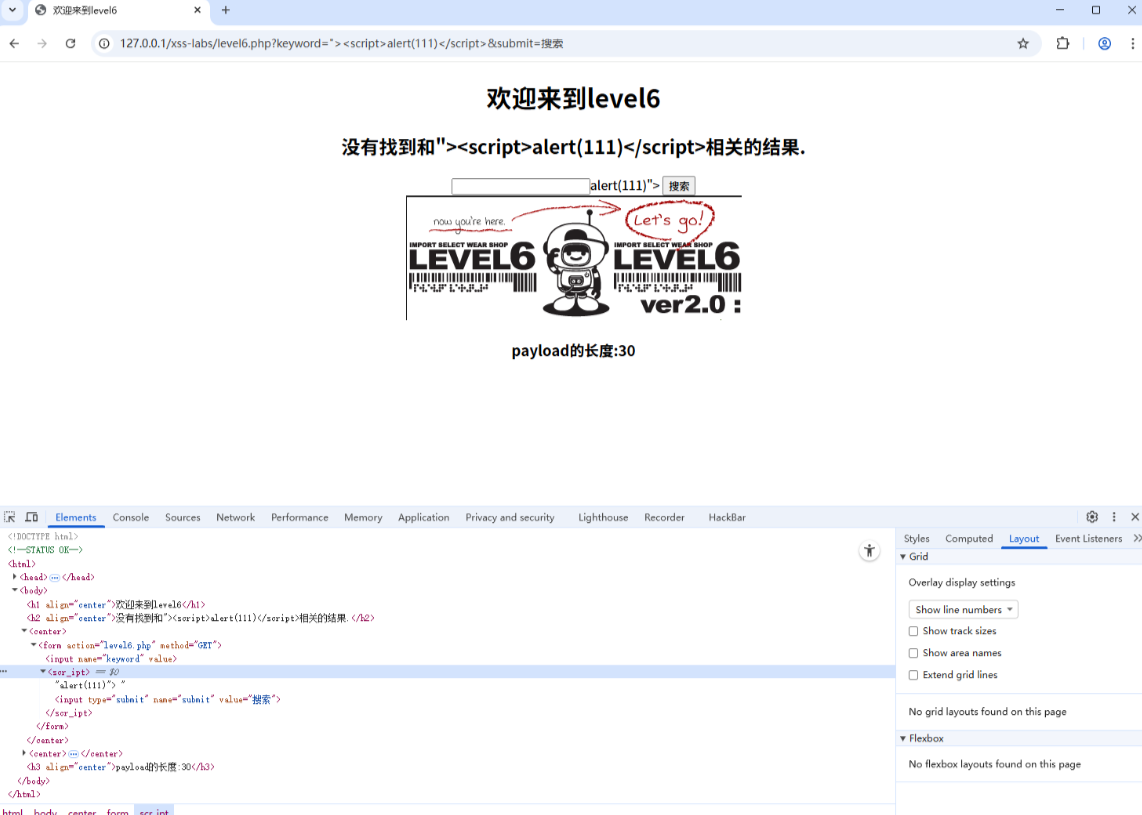
Task: Select input name="keyword" DOM line
Action: pos(111,658)
